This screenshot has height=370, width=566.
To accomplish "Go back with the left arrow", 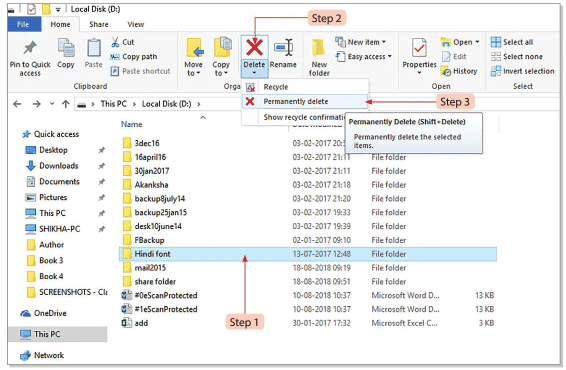I will coord(17,104).
